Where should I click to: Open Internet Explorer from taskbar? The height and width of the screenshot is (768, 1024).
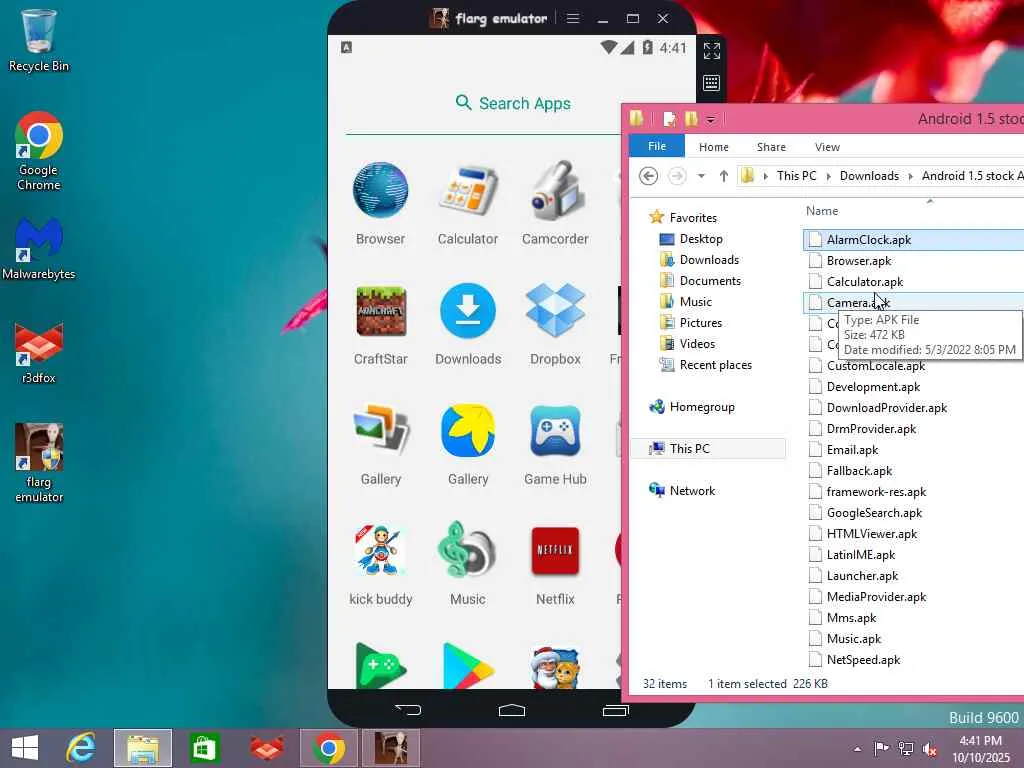pos(81,748)
